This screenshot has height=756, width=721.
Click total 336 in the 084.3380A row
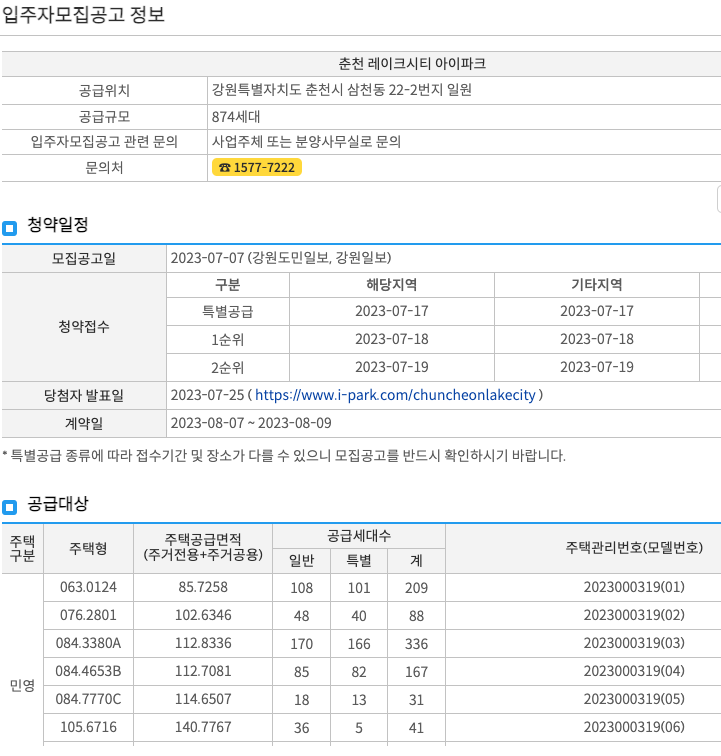click(416, 644)
